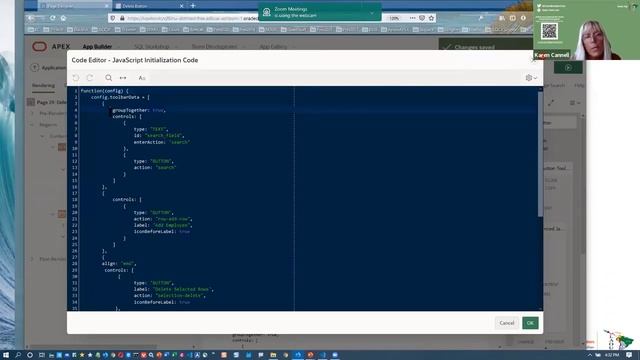Place cursor on groupTogether: true line
Viewport: 640px width, 360px height.
(x=139, y=110)
